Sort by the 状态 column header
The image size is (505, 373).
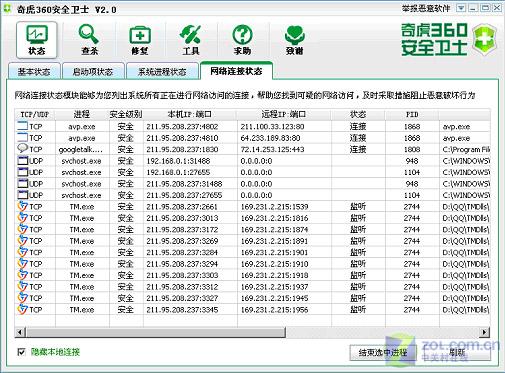pos(358,114)
